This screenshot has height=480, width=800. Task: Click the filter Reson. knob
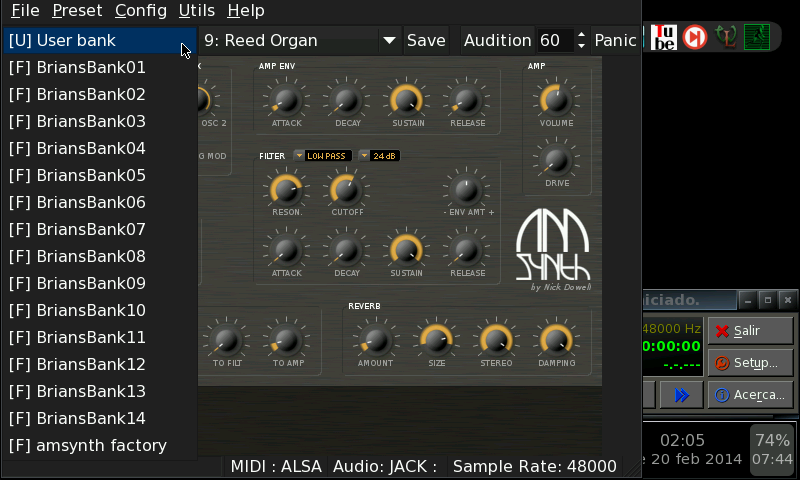[286, 190]
